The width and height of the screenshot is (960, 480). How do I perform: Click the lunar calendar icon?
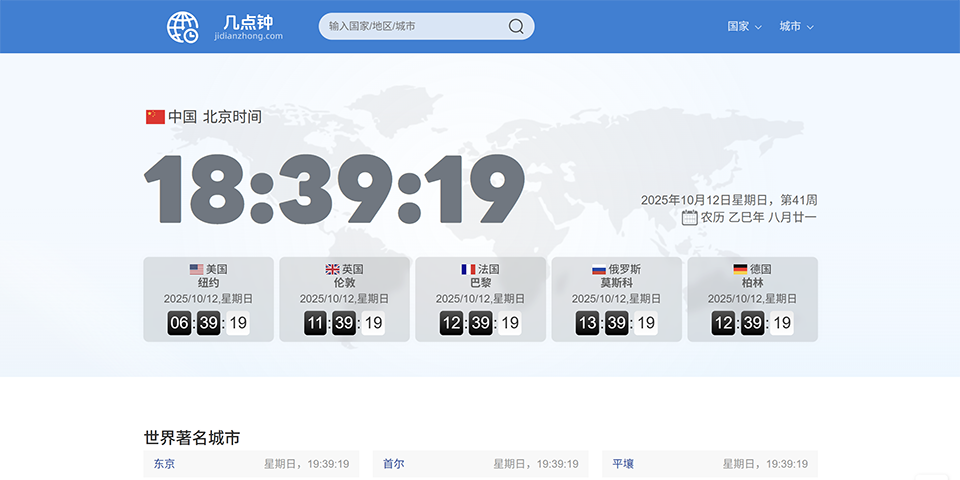(x=689, y=217)
